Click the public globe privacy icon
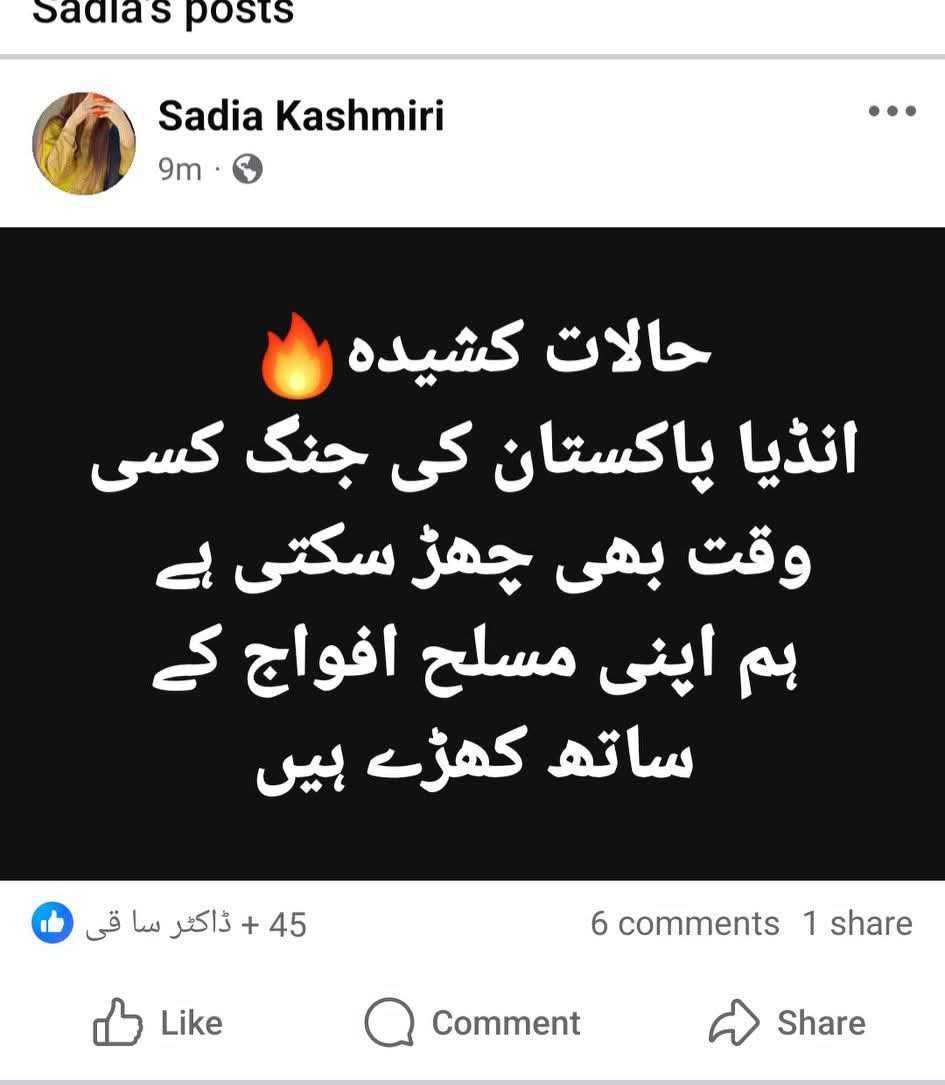This screenshot has width=945, height=1085. point(247,169)
